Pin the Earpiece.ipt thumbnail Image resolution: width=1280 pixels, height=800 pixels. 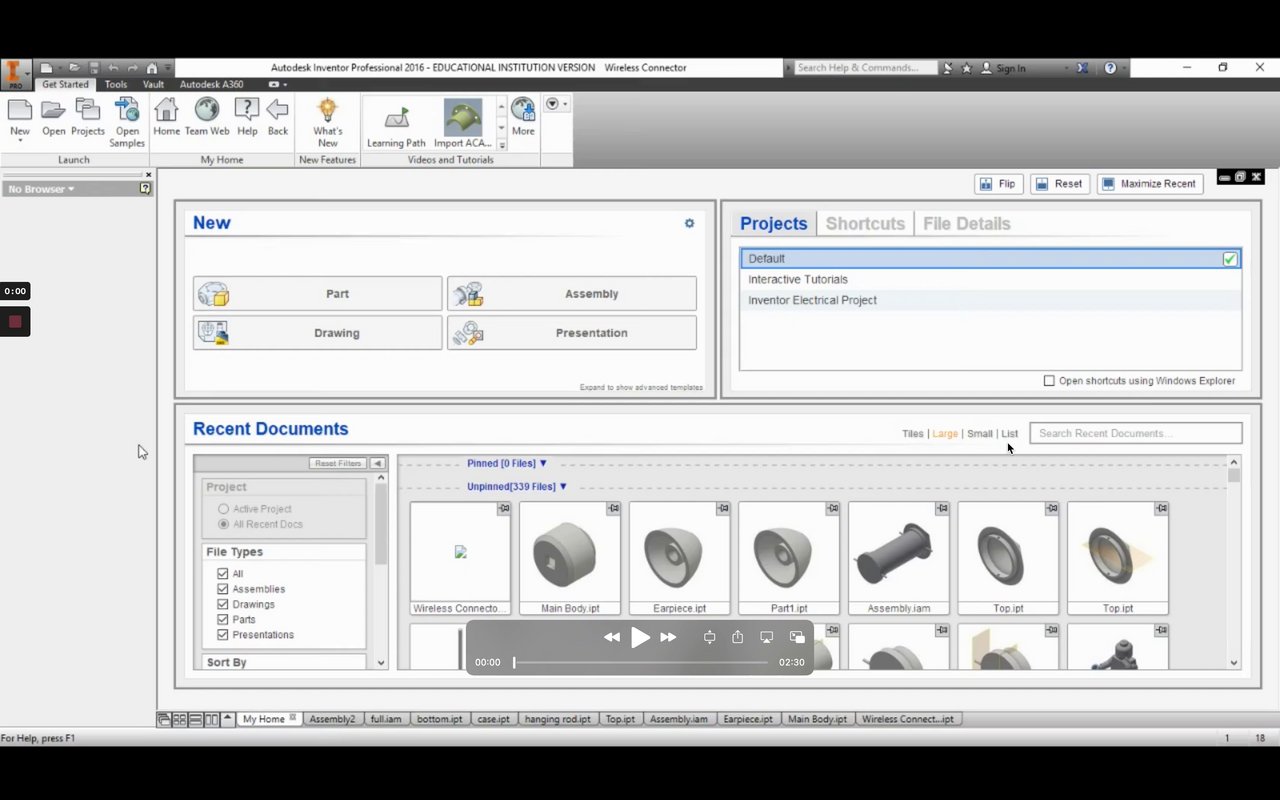(x=723, y=509)
